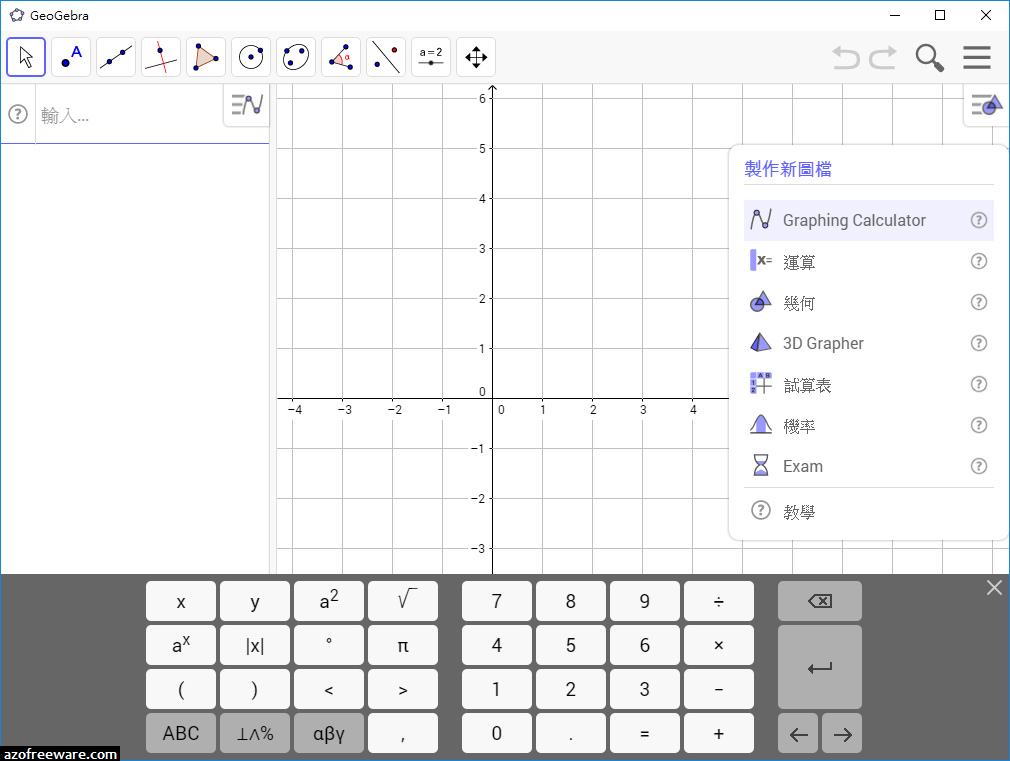The image size is (1010, 761).
Task: Tap the a² square key
Action: pos(329,601)
